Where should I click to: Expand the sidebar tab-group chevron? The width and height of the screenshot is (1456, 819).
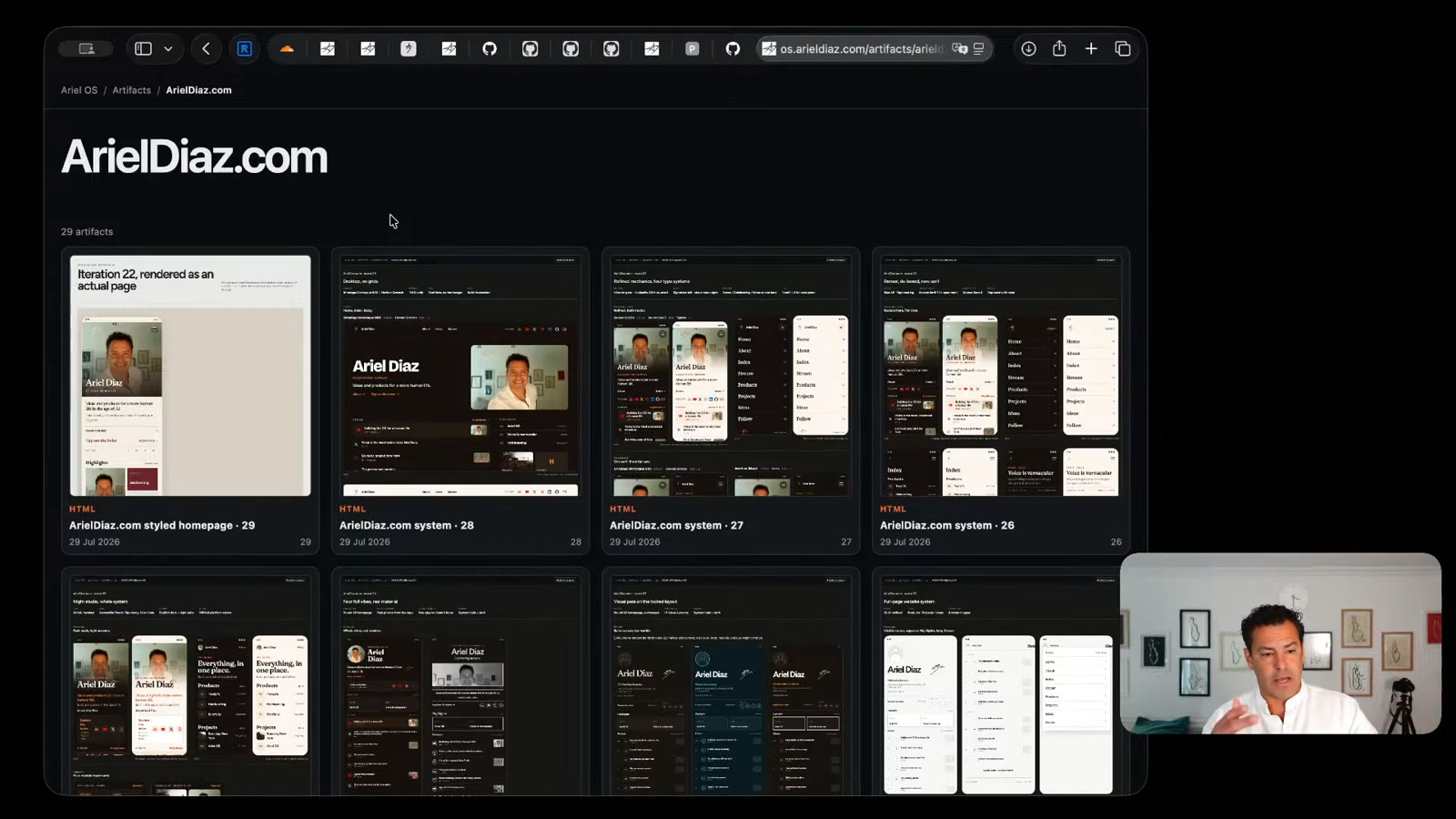(x=168, y=49)
